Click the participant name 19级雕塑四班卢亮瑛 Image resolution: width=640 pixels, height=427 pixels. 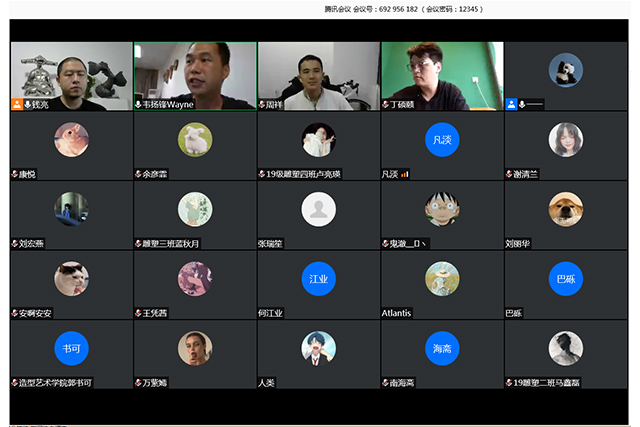[304, 174]
